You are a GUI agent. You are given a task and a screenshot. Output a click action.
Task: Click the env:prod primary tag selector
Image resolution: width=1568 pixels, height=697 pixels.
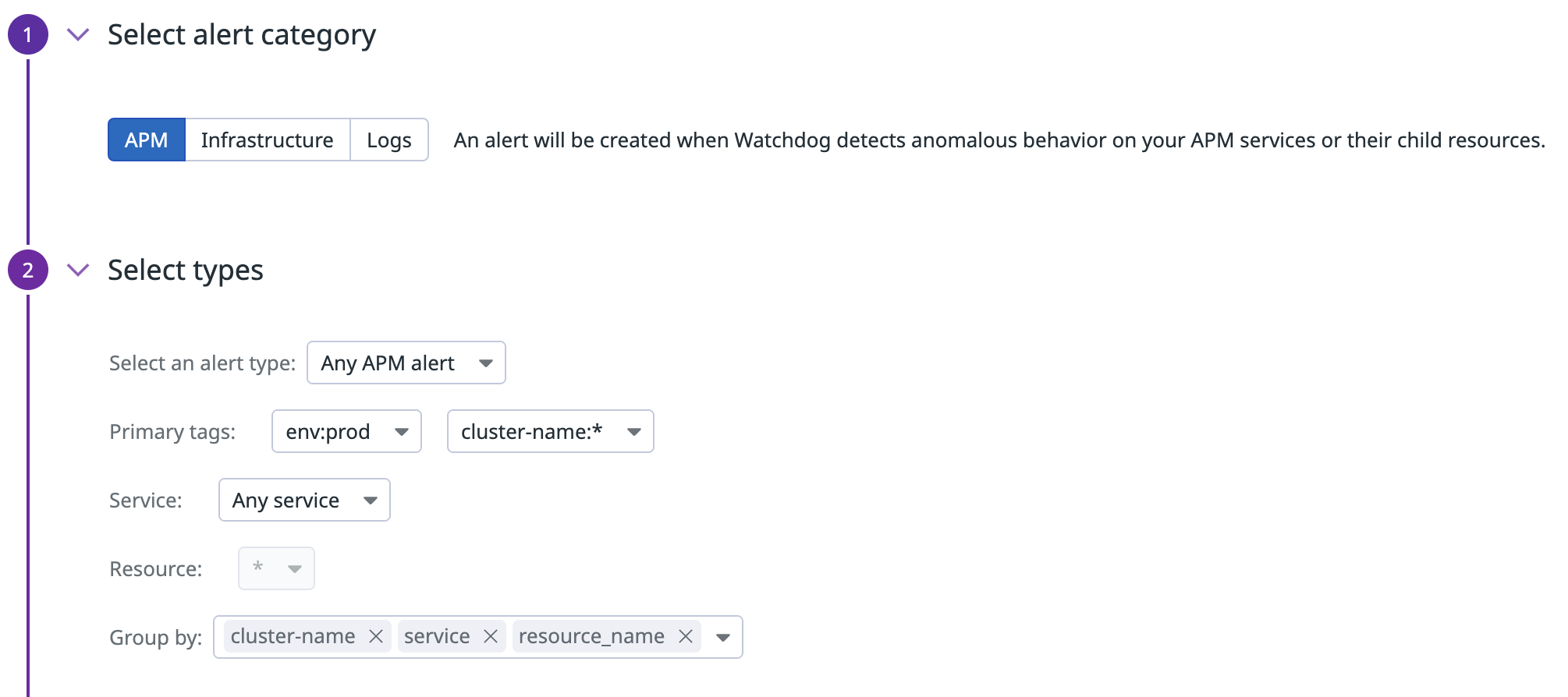(x=346, y=431)
